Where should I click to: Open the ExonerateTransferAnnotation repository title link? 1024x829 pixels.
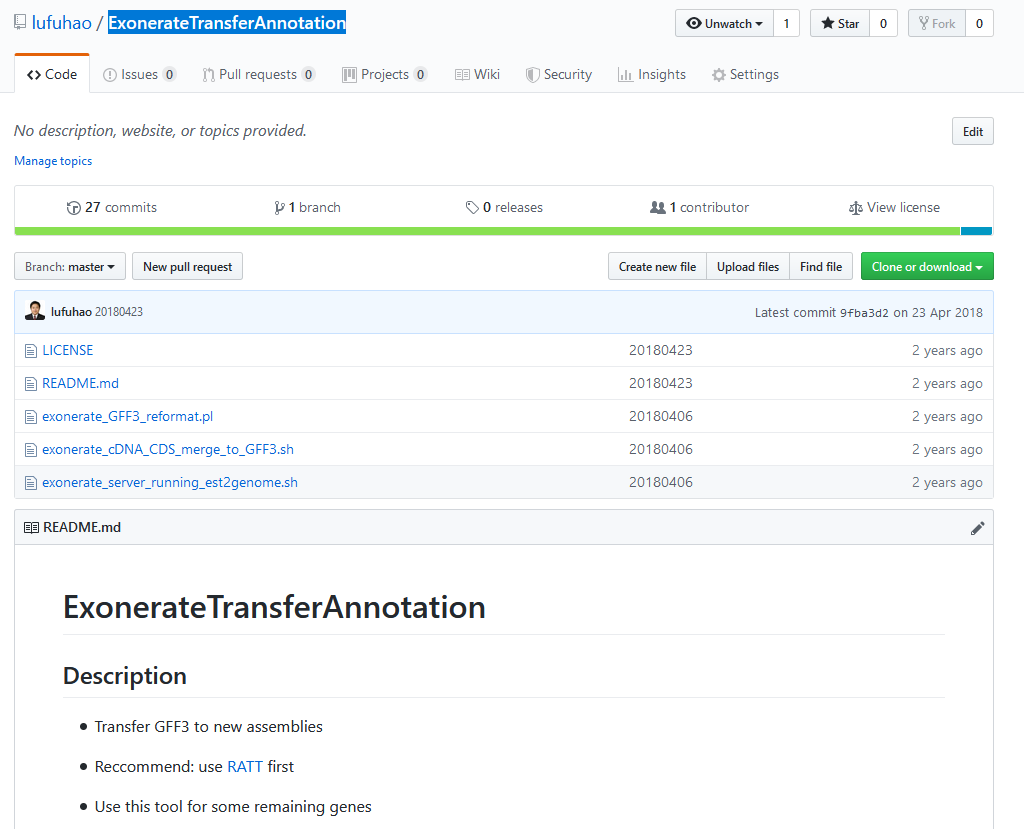[227, 23]
